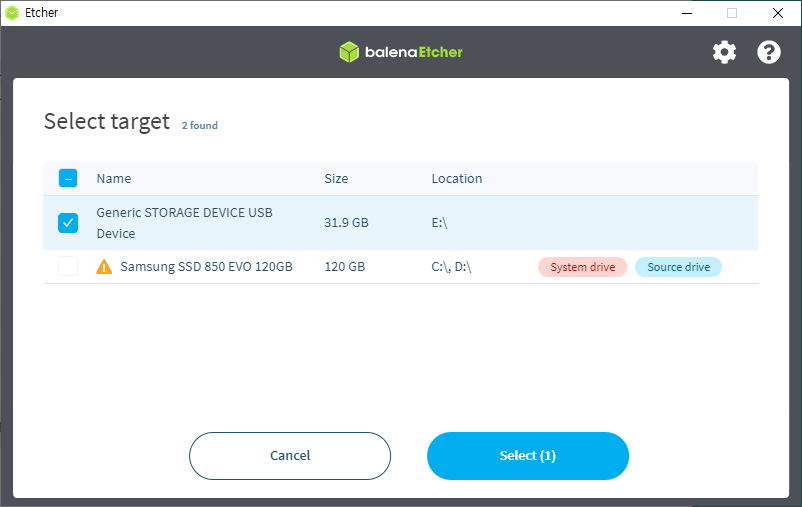The width and height of the screenshot is (802, 507).
Task: Click Samsung SSD 850 EVO 120GB name
Action: [207, 267]
